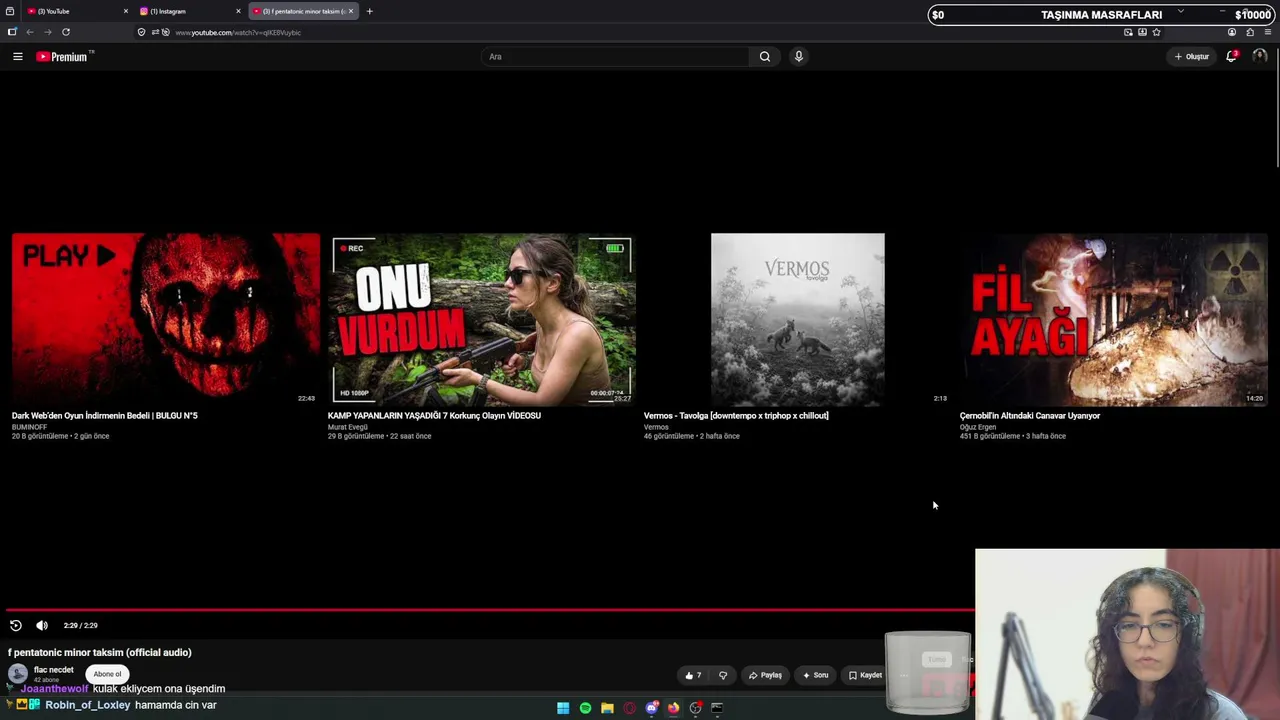Open the terminal icon in the taskbar
This screenshot has height=720, width=1280.
717,708
